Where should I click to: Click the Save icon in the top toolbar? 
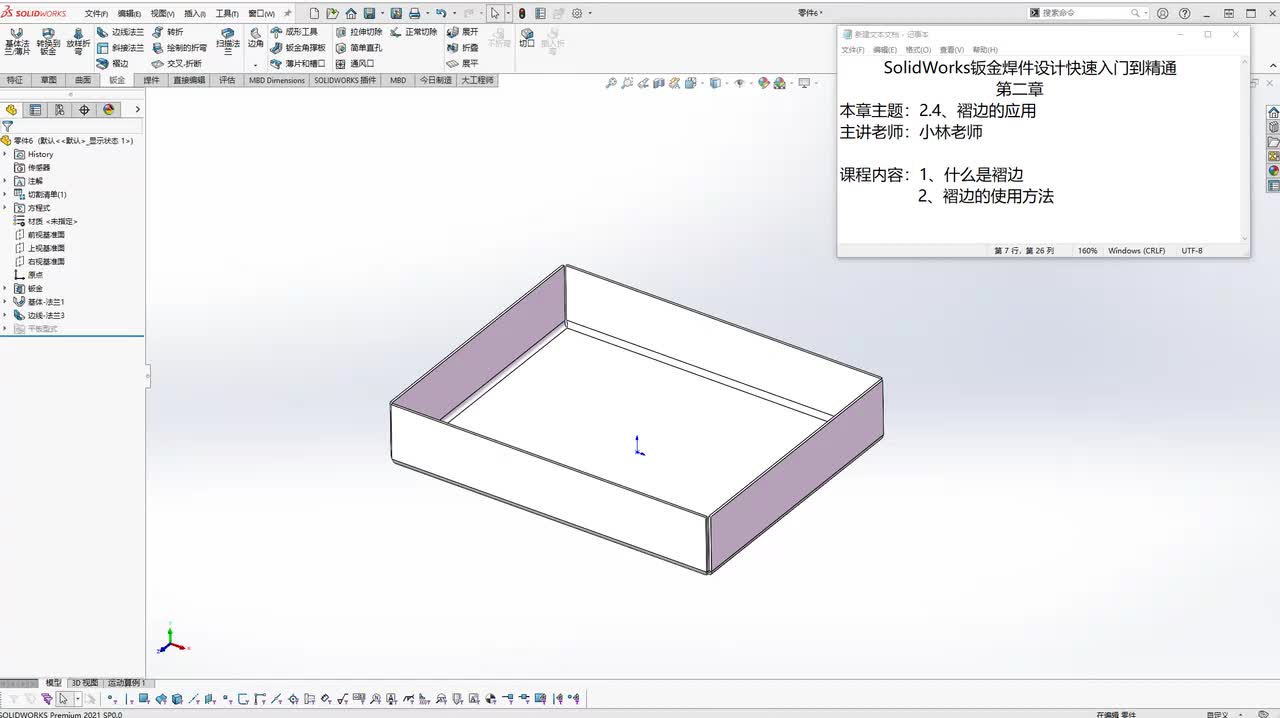[369, 14]
